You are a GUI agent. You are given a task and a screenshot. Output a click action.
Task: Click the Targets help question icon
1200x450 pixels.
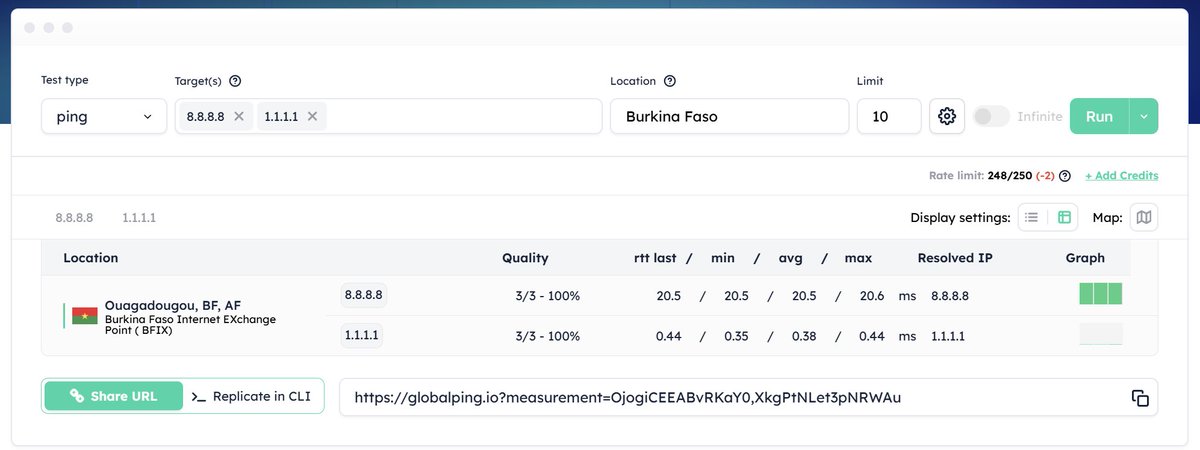pos(235,81)
